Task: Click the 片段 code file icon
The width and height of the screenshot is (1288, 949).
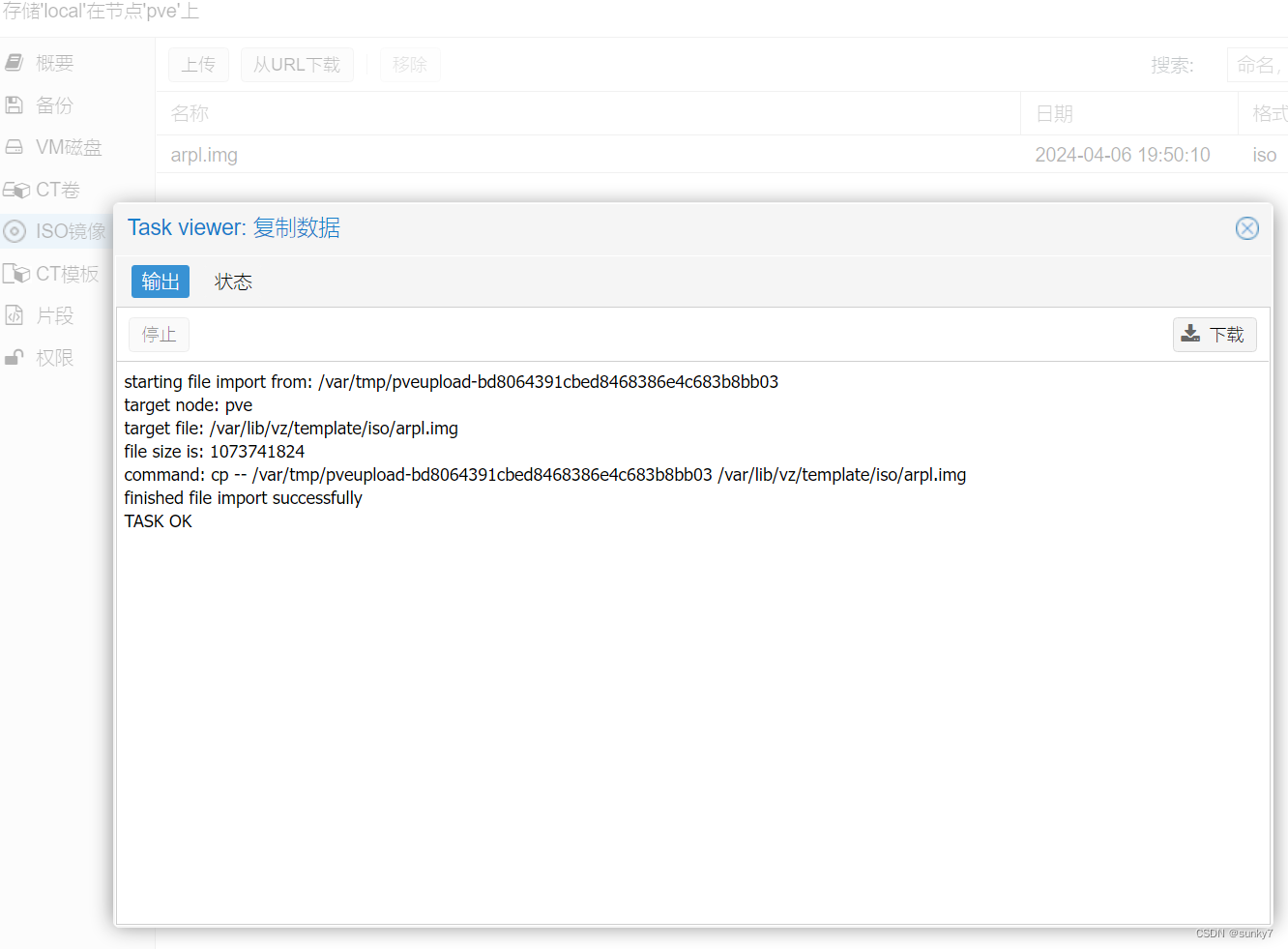Action: (15, 315)
